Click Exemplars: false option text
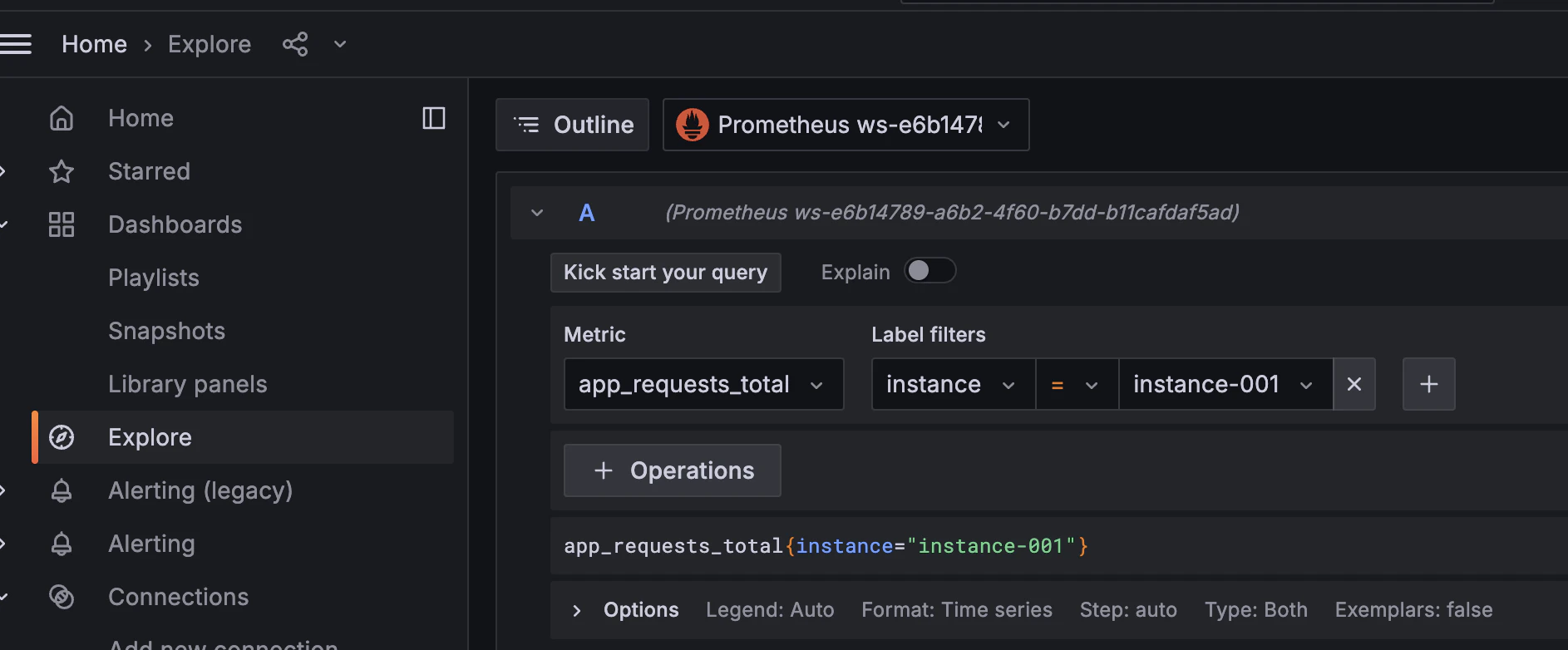 [x=1413, y=610]
